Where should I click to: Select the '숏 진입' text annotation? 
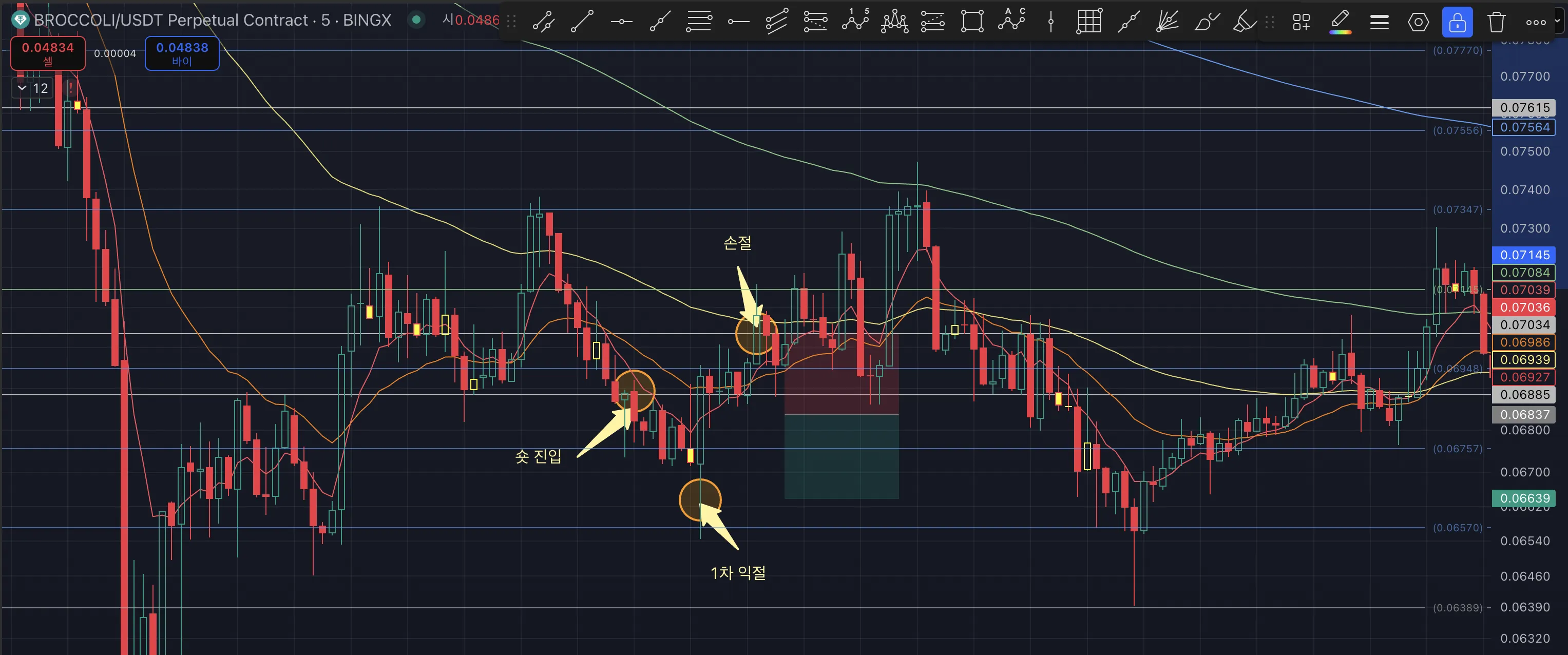tap(539, 456)
